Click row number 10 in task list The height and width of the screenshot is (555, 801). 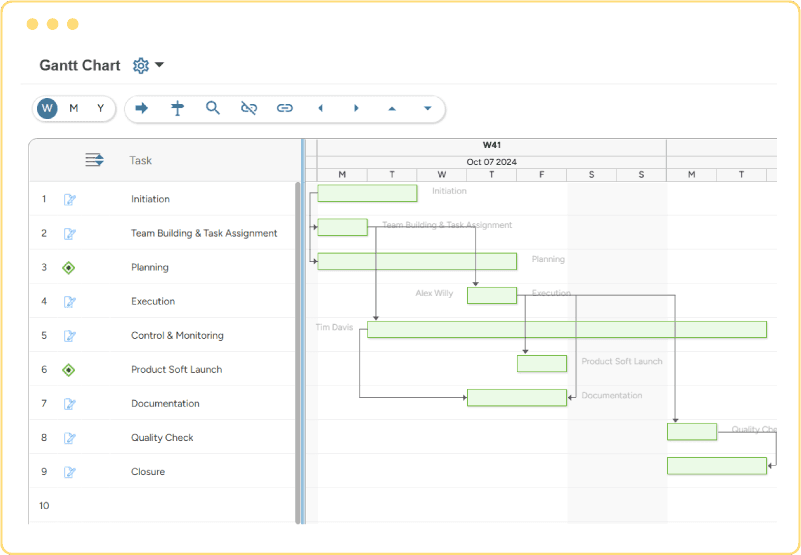click(x=44, y=505)
